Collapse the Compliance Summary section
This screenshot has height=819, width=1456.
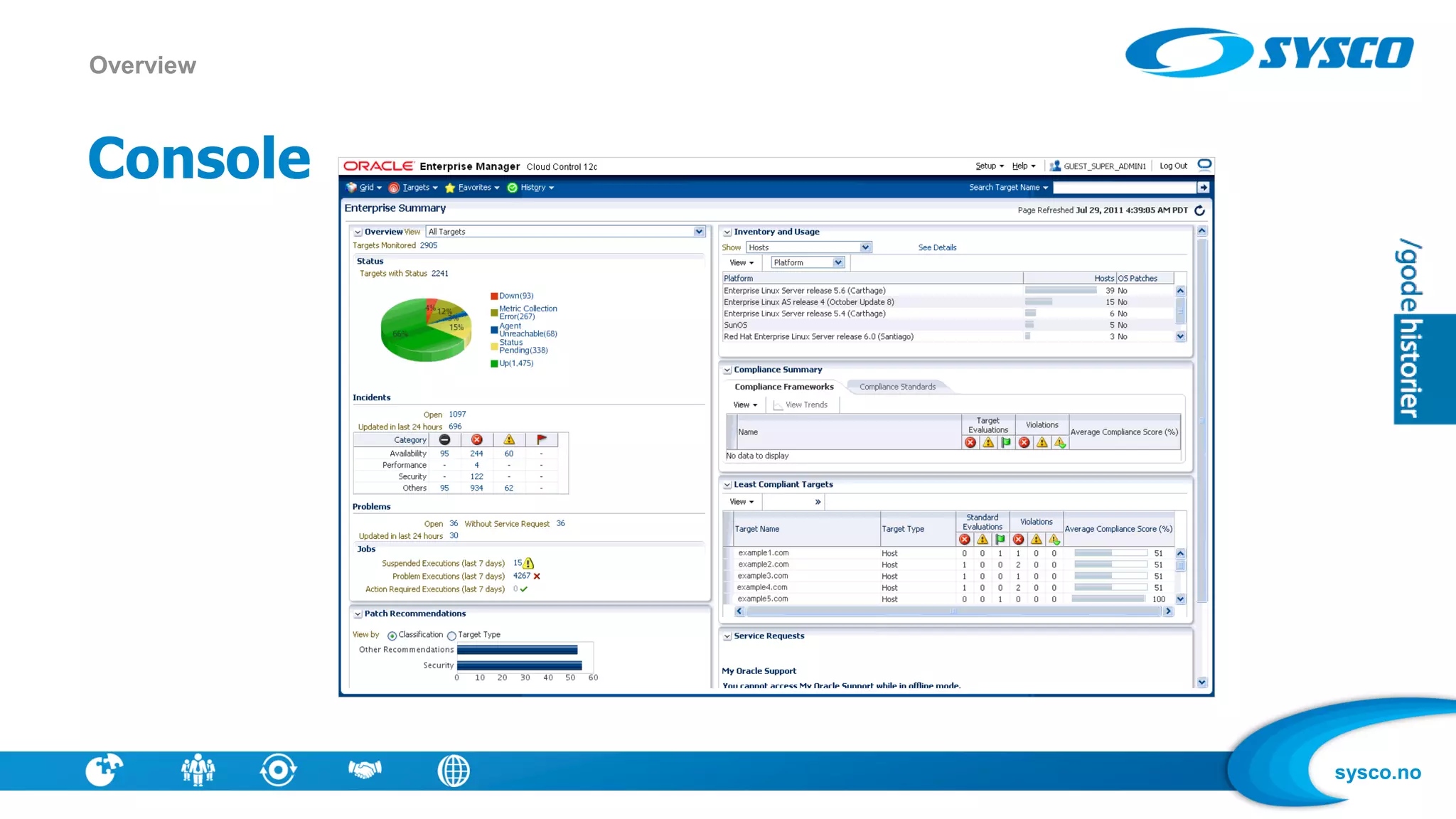[x=727, y=370]
